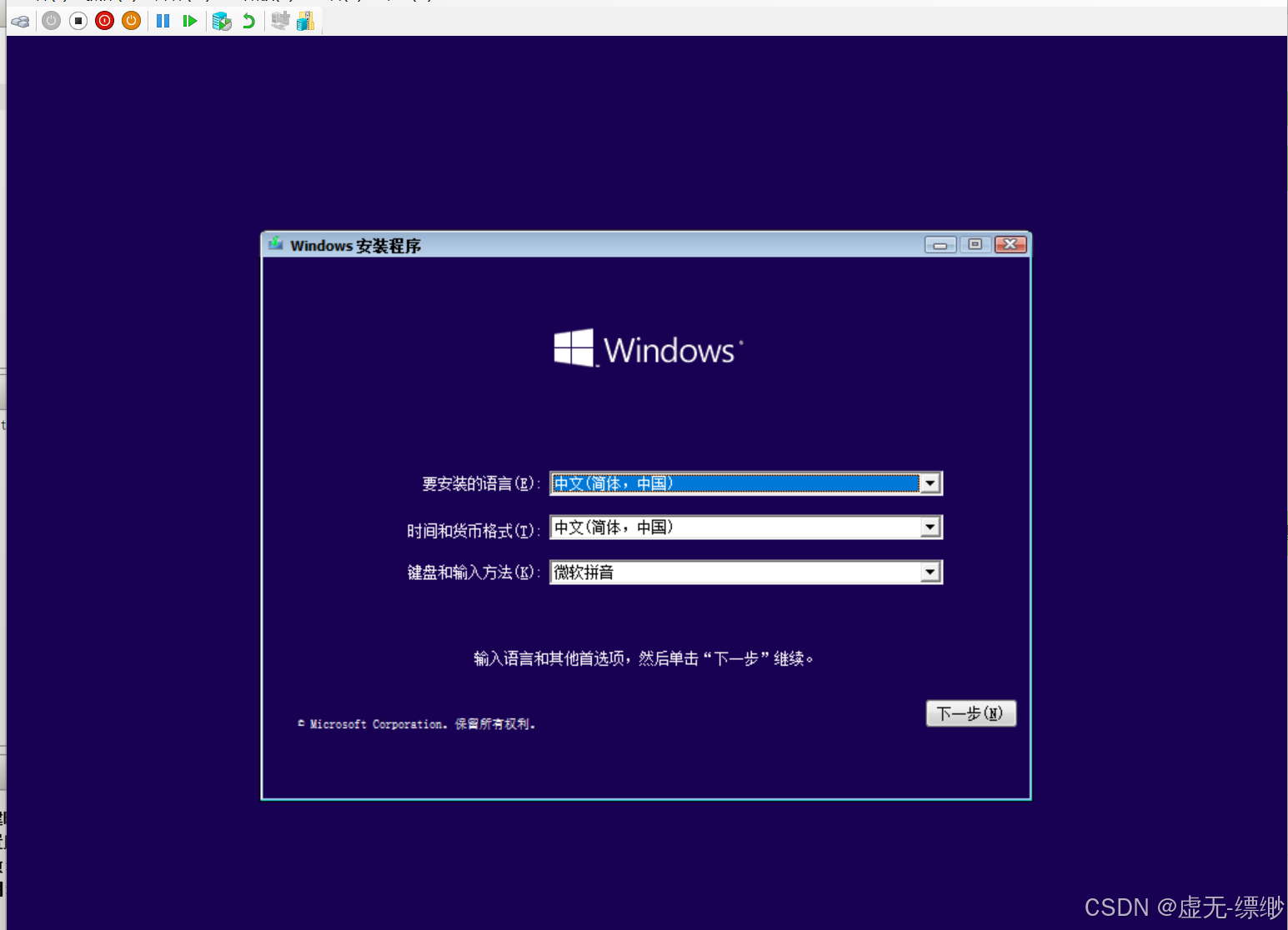
Task: Click the grayed-out Start power icon
Action: [x=52, y=21]
